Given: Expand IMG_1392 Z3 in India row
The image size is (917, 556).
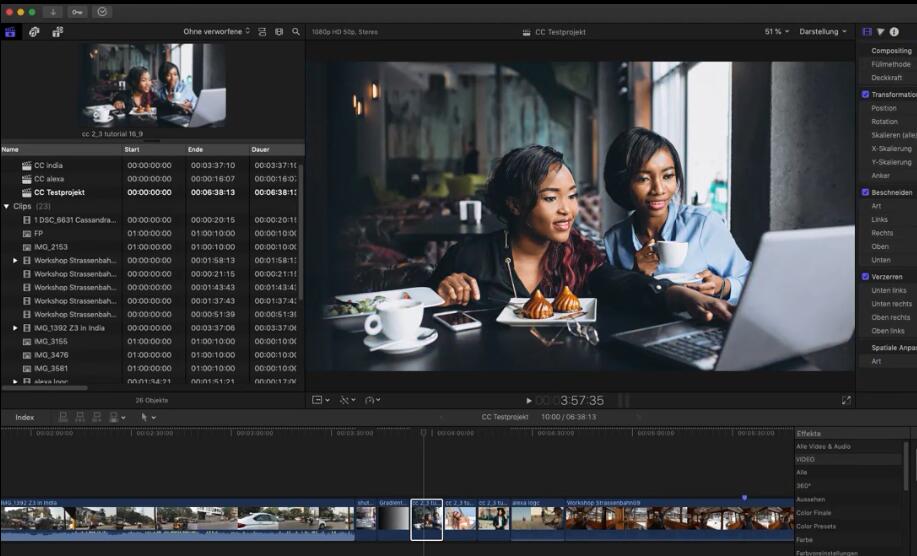Looking at the screenshot, I should coord(15,328).
